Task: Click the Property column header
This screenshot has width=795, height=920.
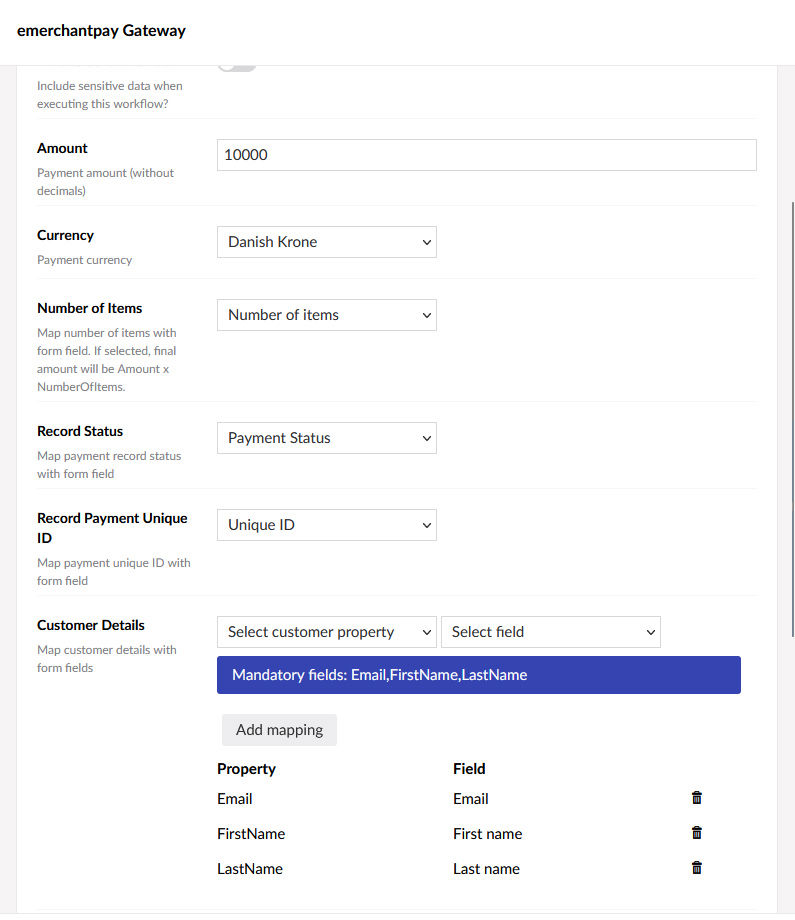Action: [246, 769]
